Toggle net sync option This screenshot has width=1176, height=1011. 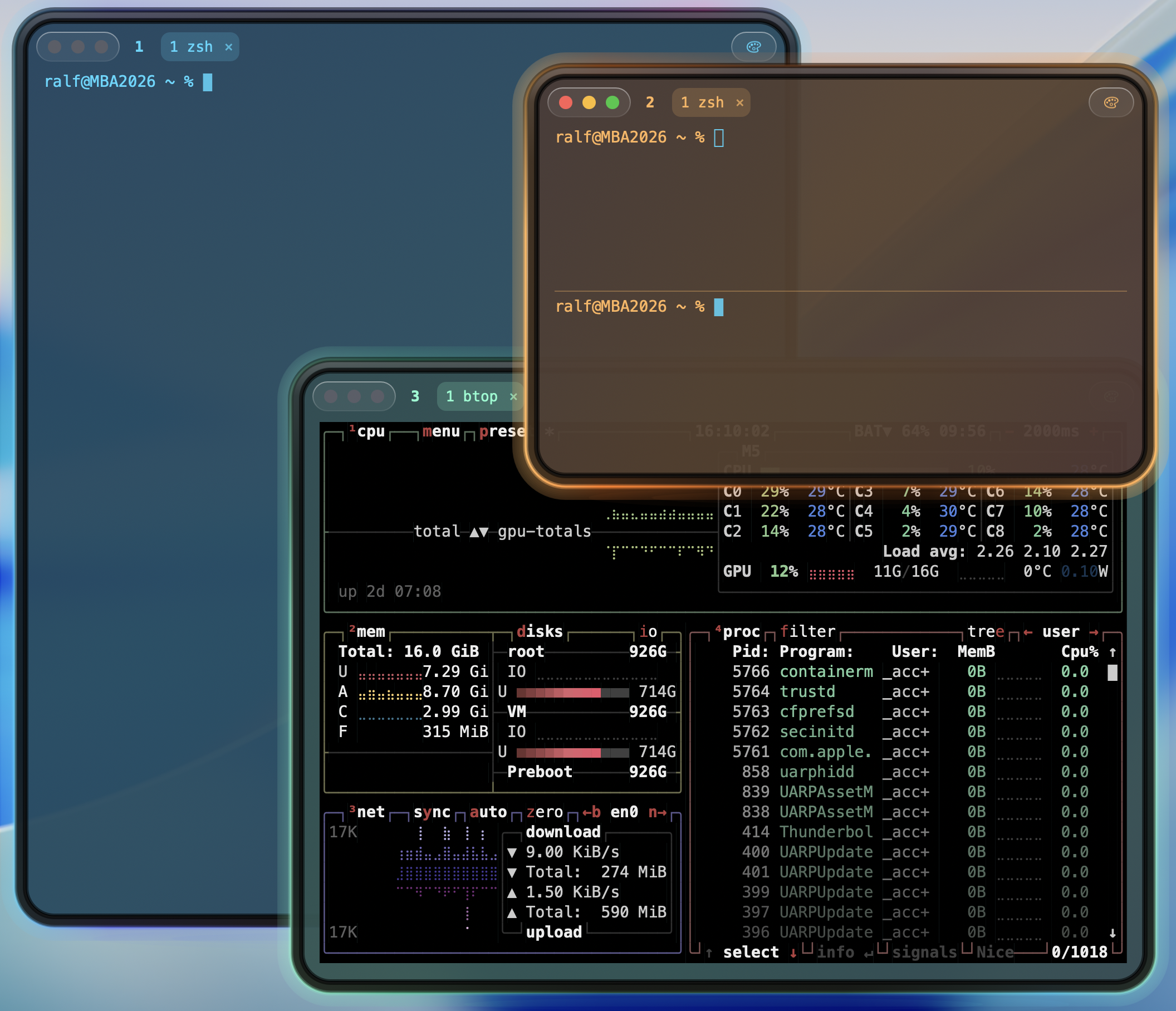tap(432, 812)
